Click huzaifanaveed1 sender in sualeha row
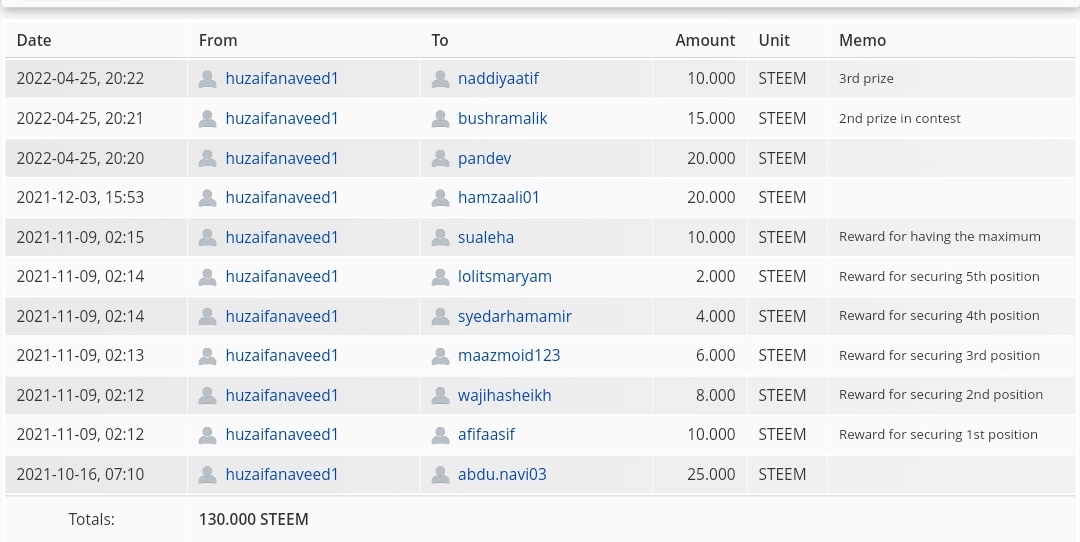The width and height of the screenshot is (1080, 542). (282, 238)
